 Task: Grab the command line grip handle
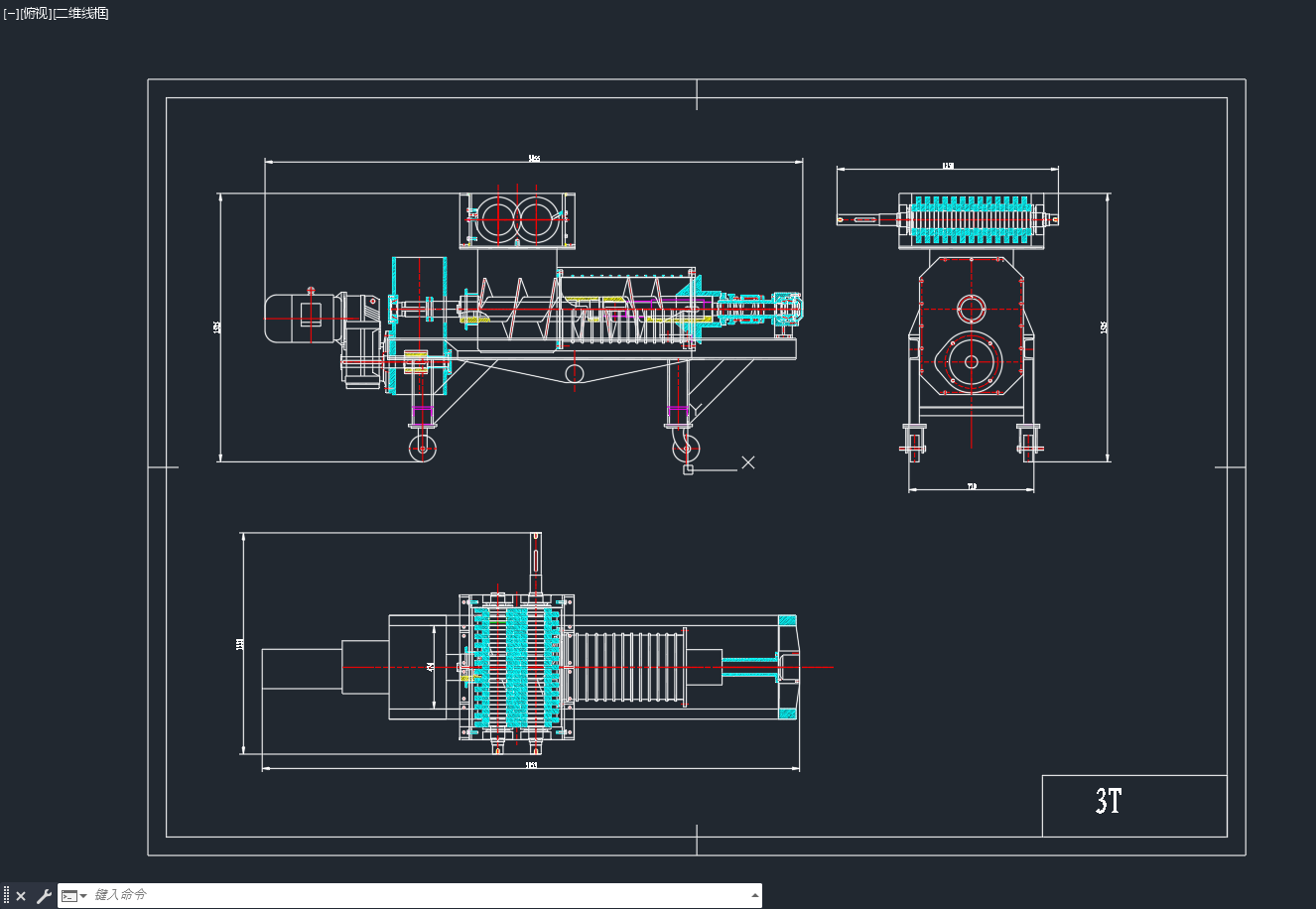(6, 895)
